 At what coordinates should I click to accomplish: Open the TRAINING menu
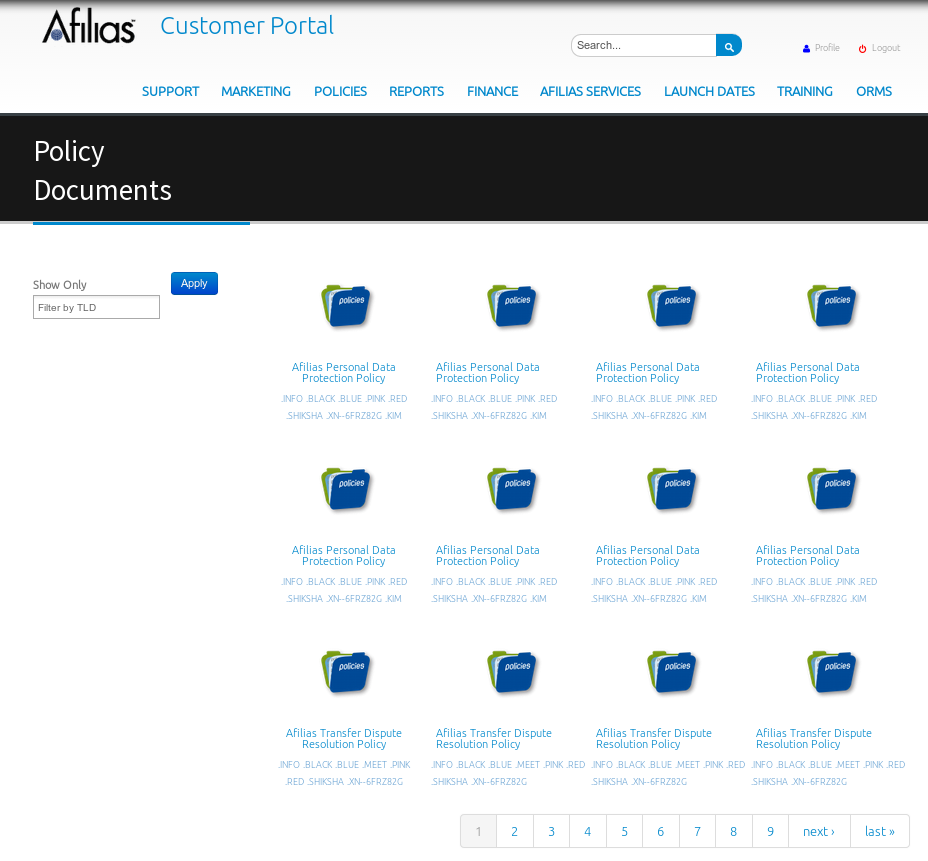[804, 92]
